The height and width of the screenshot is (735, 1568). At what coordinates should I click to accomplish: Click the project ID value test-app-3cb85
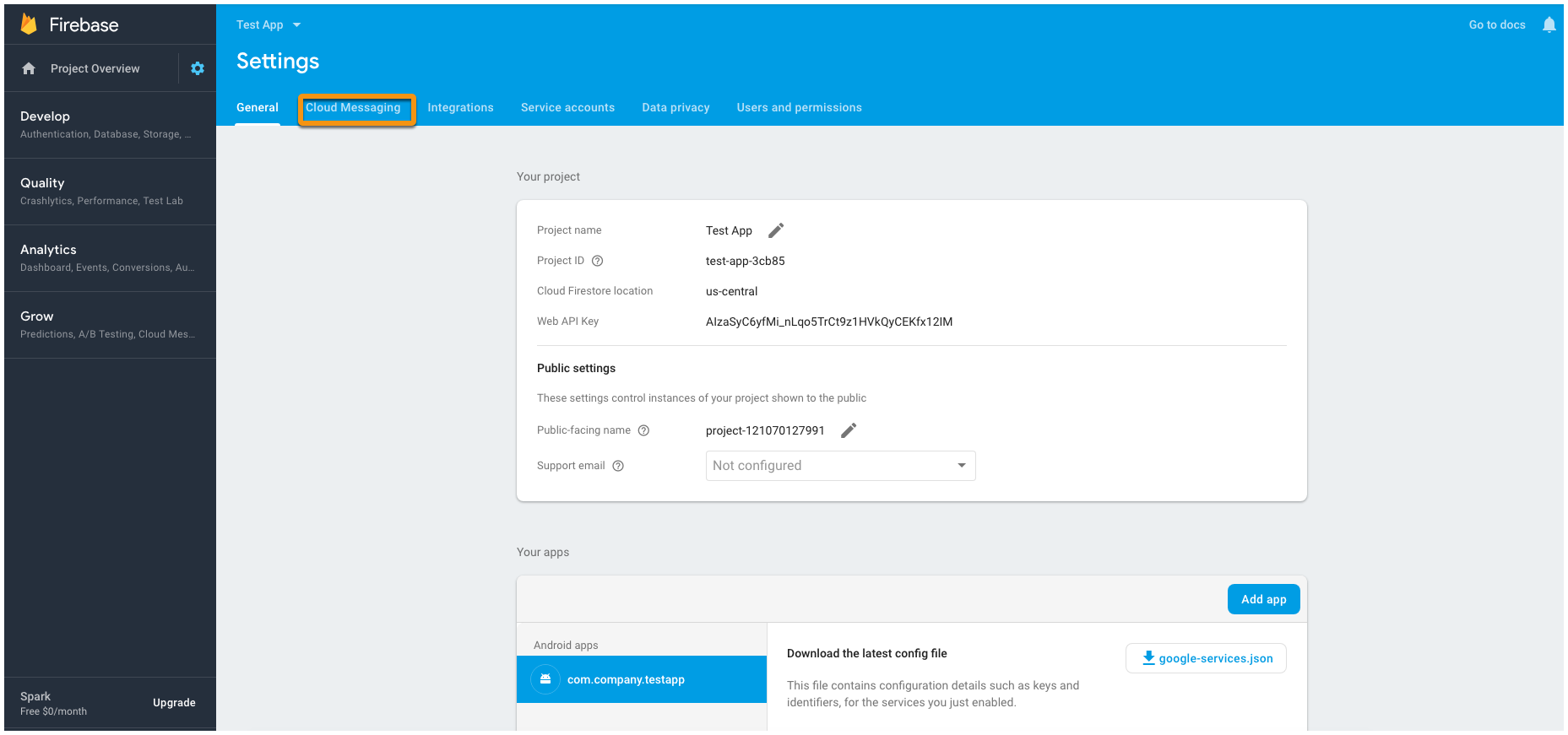click(x=746, y=261)
